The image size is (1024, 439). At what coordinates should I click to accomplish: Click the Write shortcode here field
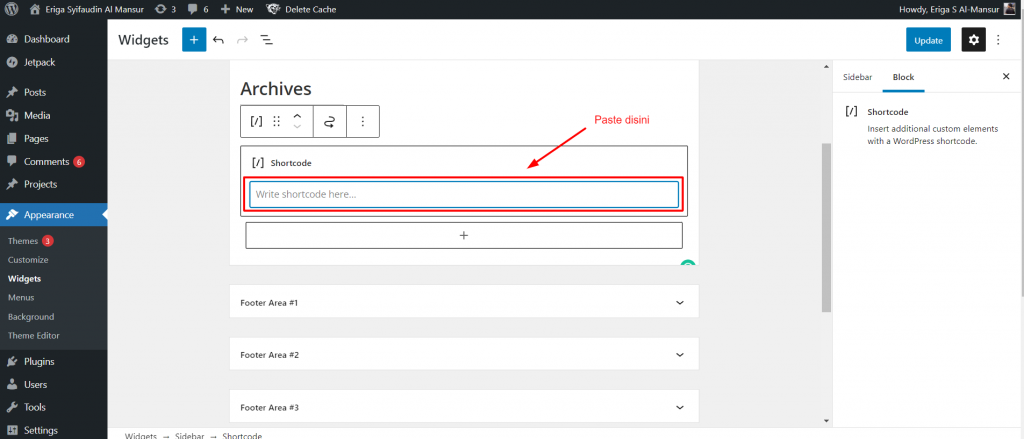[x=464, y=194]
